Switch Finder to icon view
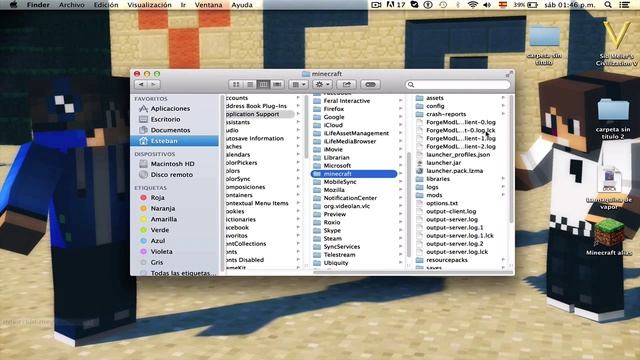 click(x=236, y=84)
